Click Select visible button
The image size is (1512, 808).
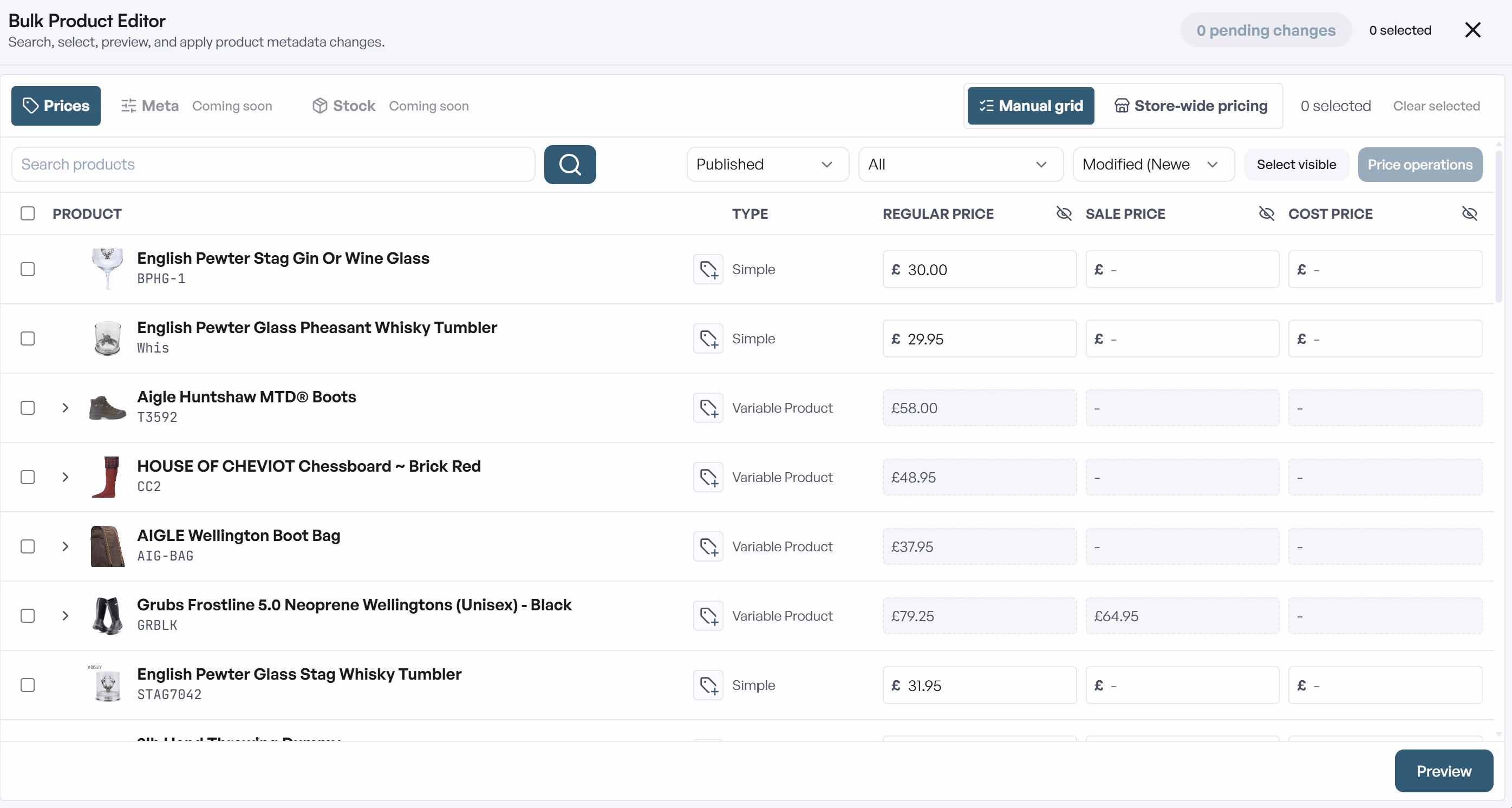tap(1296, 164)
